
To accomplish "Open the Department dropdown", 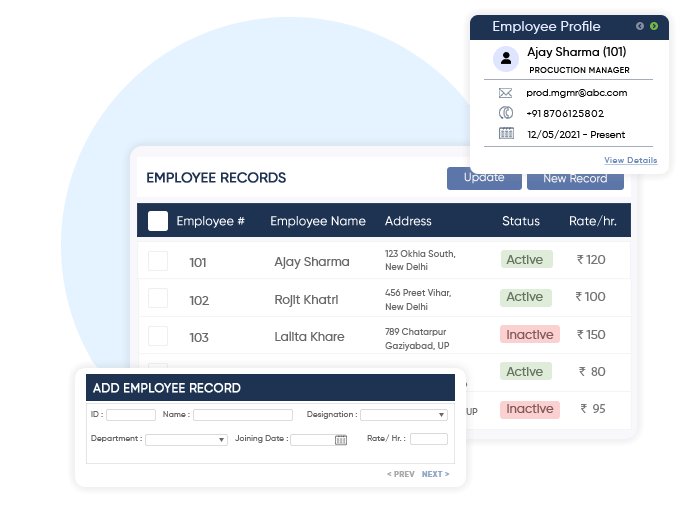I will coord(186,440).
